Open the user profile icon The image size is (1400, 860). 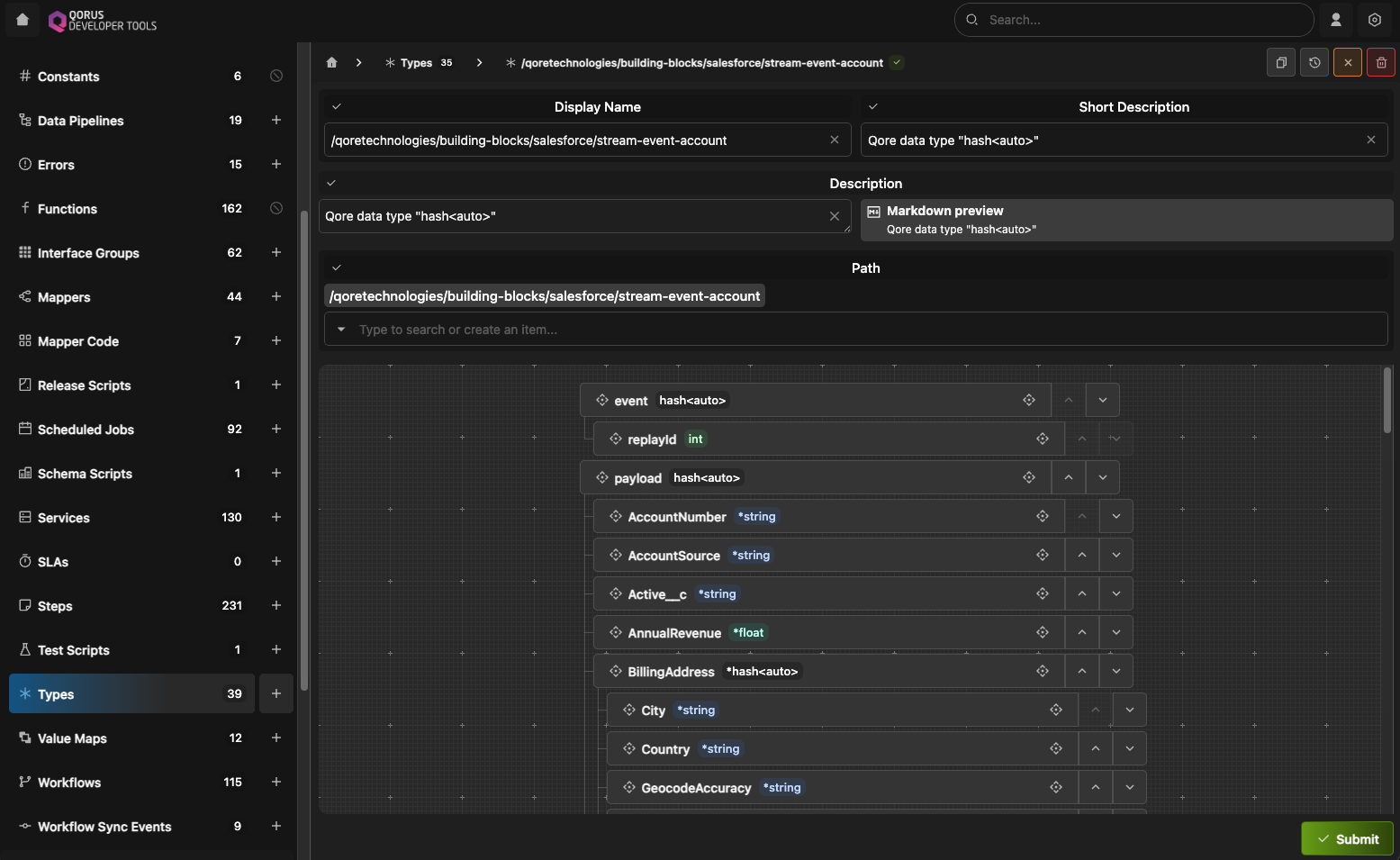[1336, 20]
